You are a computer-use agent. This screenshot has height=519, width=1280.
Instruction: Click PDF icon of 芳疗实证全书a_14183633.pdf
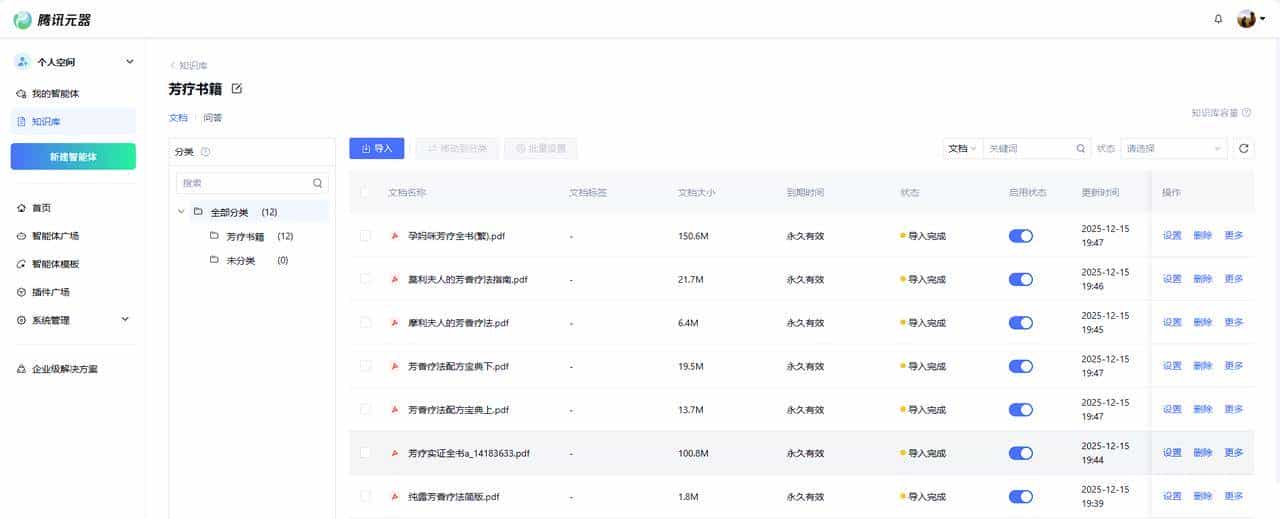[395, 453]
